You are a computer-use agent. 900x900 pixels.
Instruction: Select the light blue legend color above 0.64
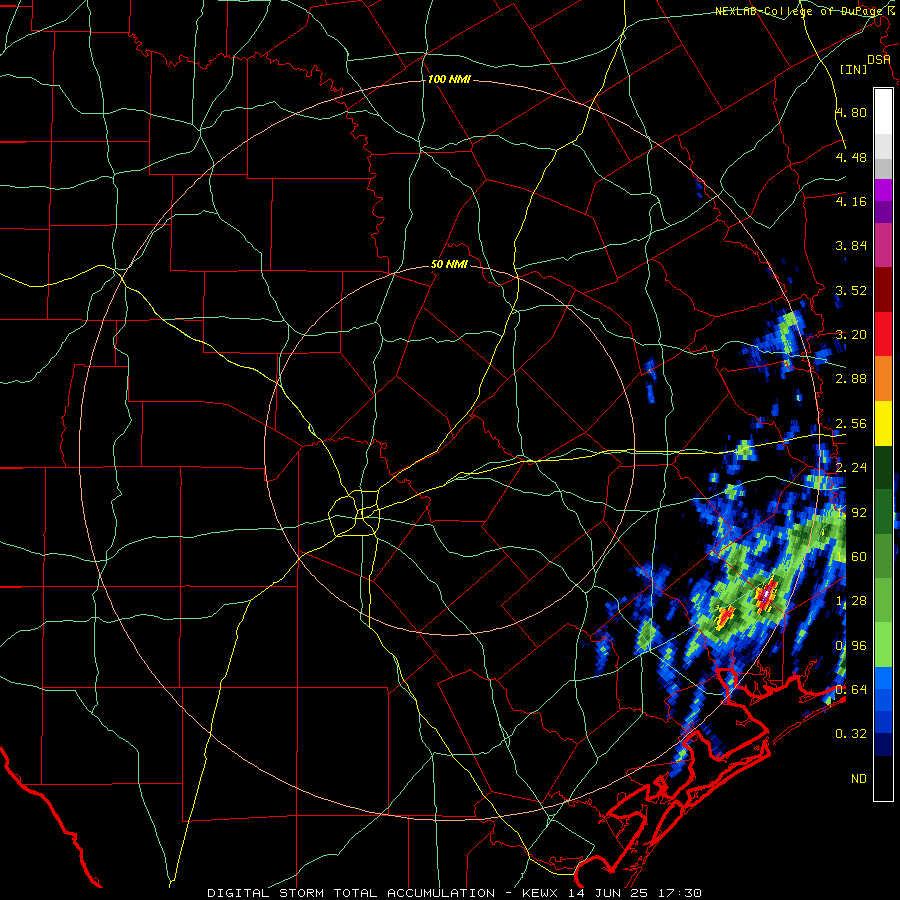point(883,678)
